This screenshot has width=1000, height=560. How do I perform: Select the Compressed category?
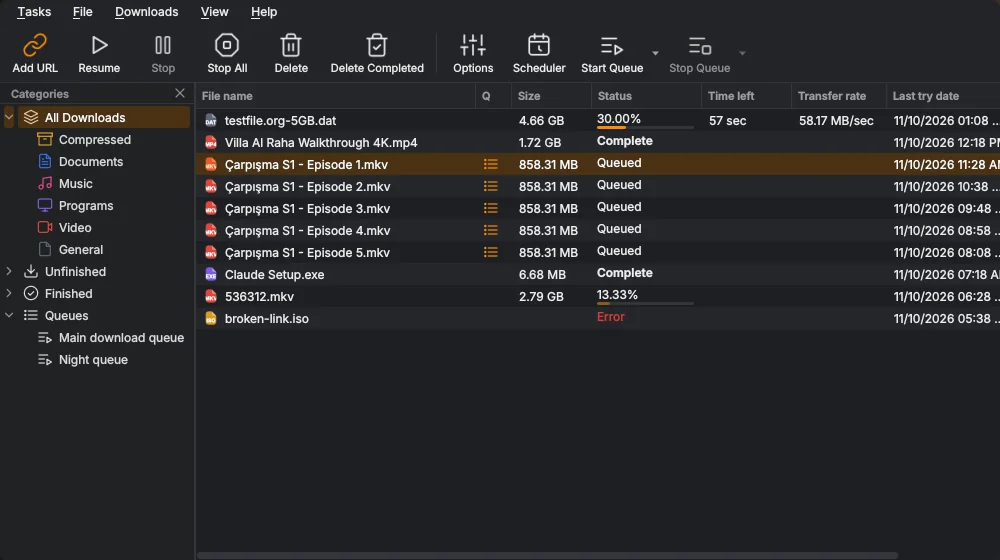[x=94, y=140]
